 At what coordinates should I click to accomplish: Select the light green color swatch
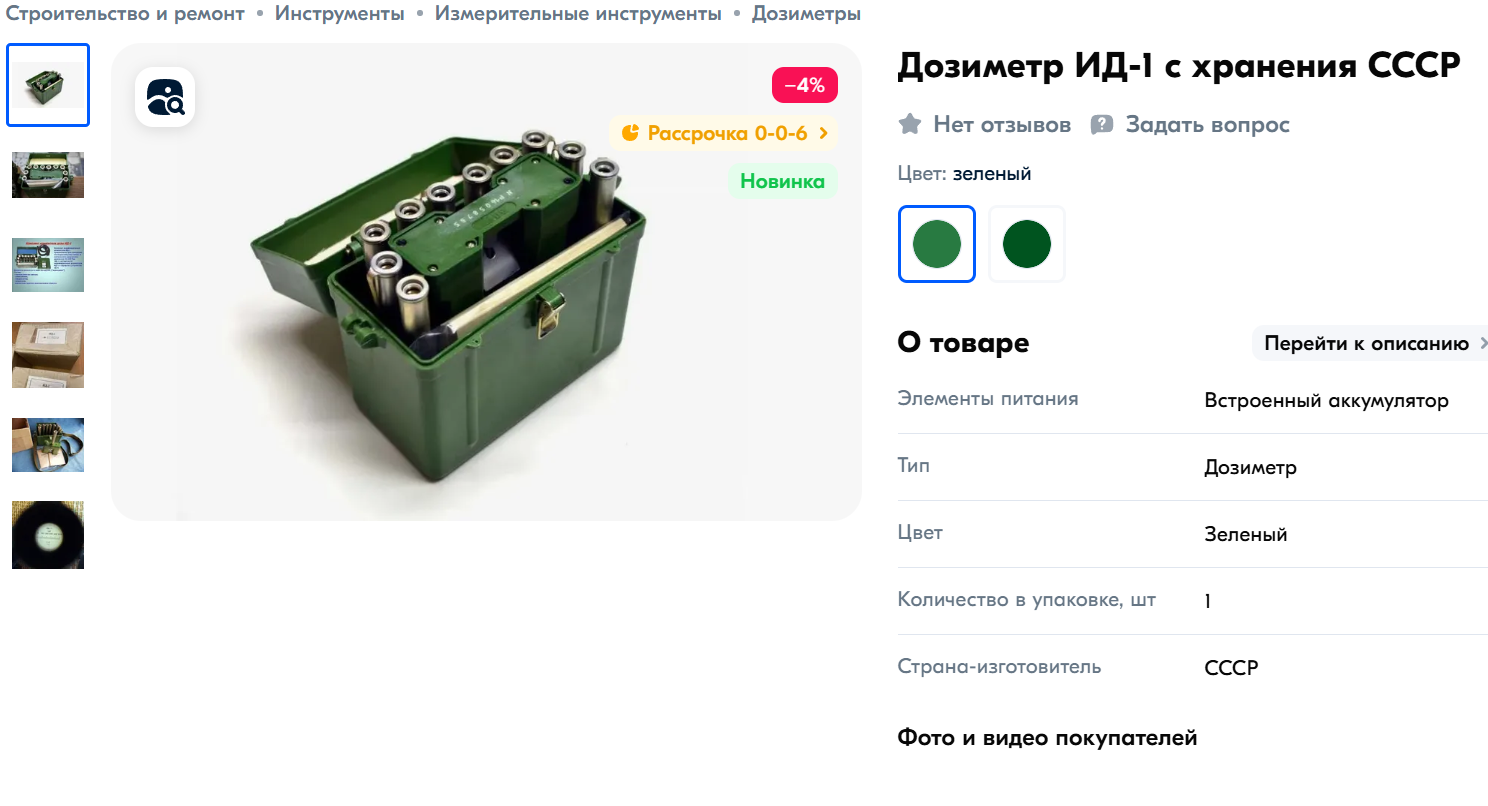[937, 244]
